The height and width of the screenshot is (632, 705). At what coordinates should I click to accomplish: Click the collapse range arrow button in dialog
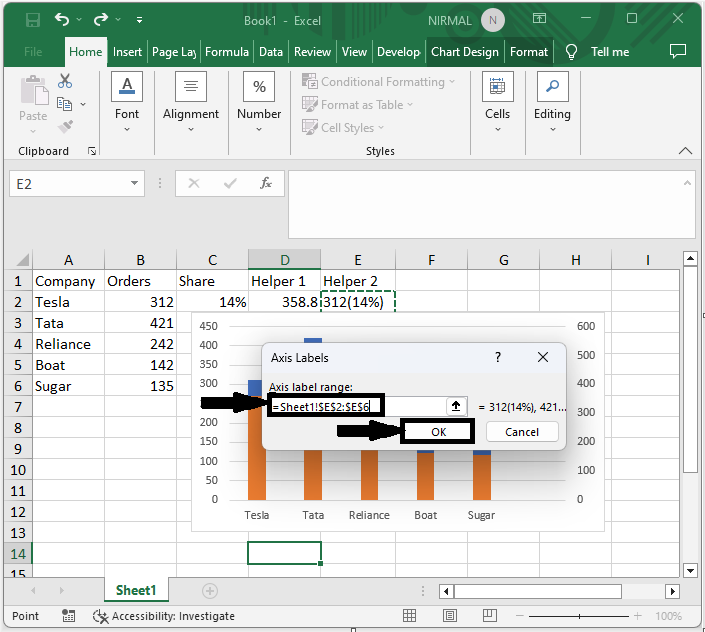click(456, 406)
